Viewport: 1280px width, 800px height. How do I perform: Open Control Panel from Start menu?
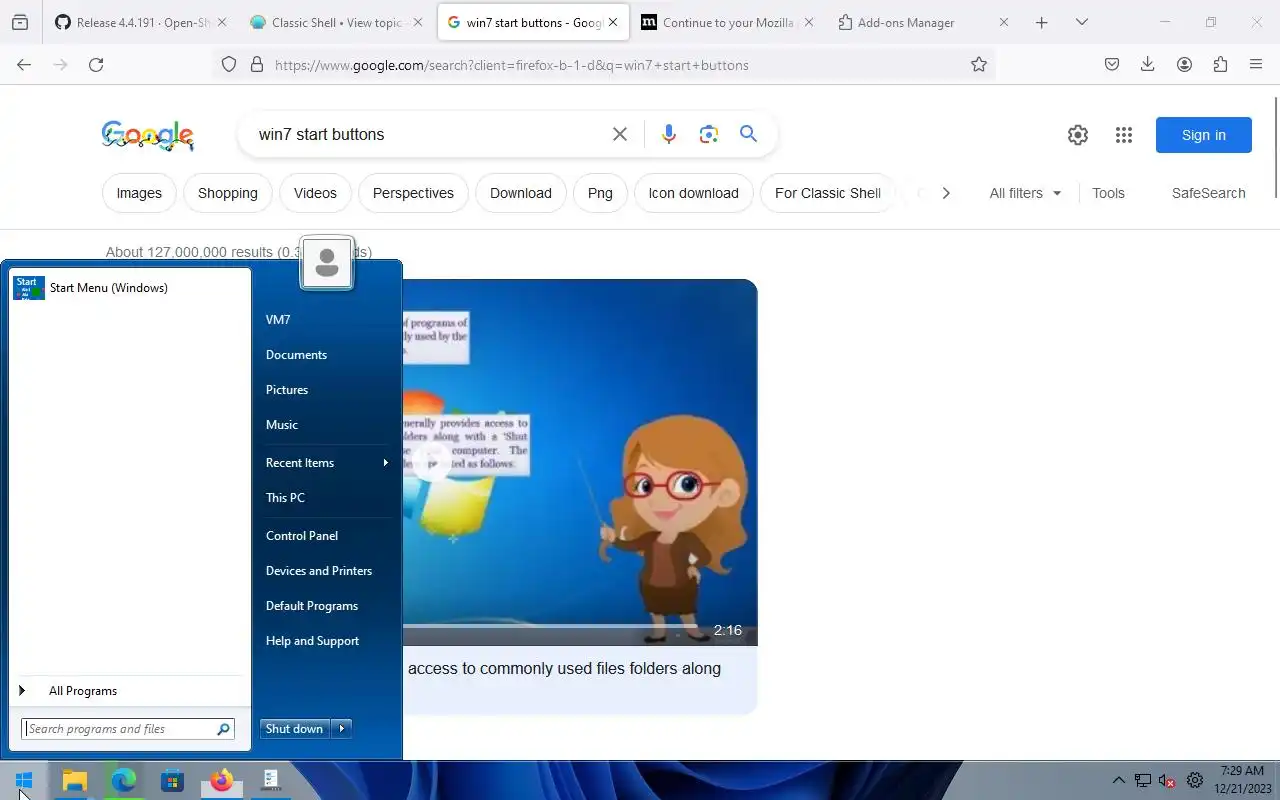[x=302, y=536]
